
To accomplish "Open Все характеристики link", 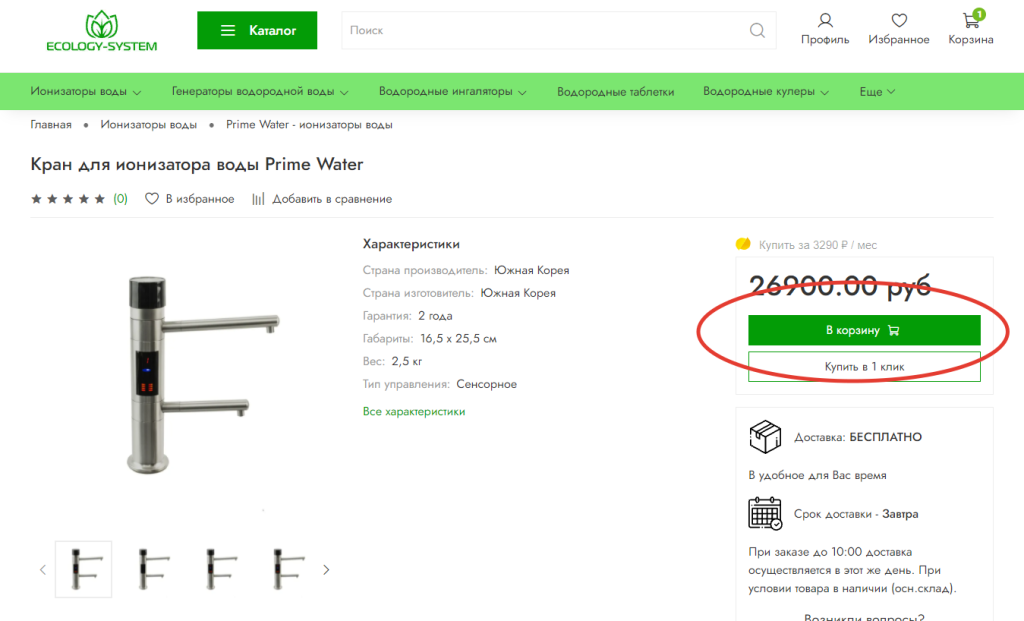I will coord(414,411).
